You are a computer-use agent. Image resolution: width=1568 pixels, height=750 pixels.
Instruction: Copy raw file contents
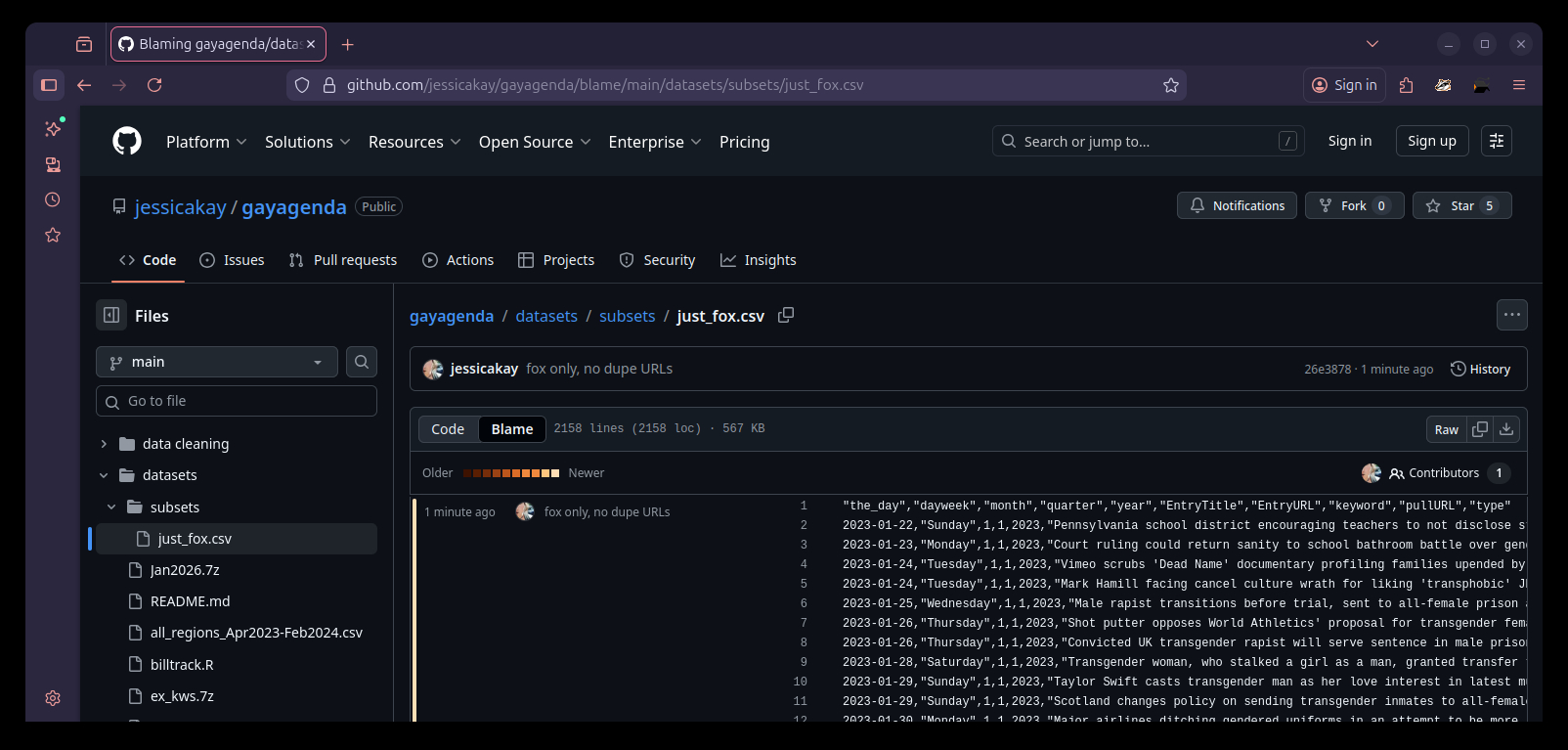[1480, 429]
